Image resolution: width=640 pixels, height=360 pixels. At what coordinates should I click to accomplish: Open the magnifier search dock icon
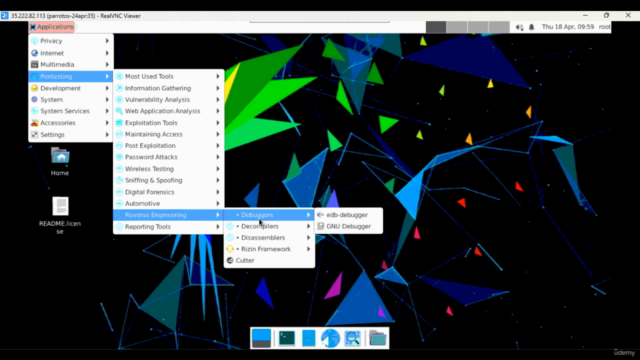click(352, 338)
